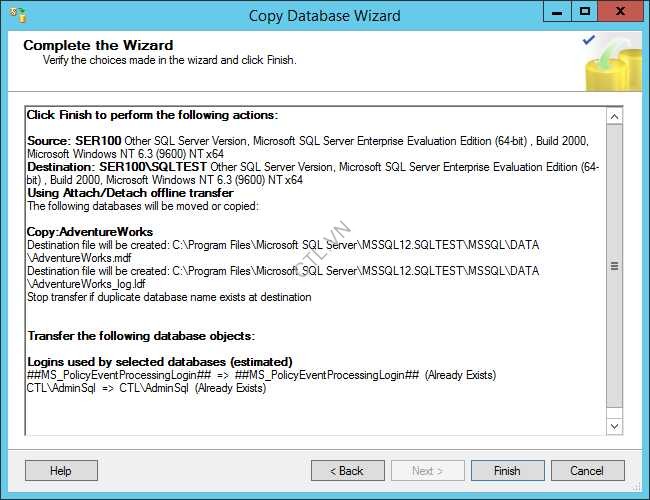Image resolution: width=650 pixels, height=500 pixels.
Task: Cancel the copy database wizard
Action: click(587, 470)
